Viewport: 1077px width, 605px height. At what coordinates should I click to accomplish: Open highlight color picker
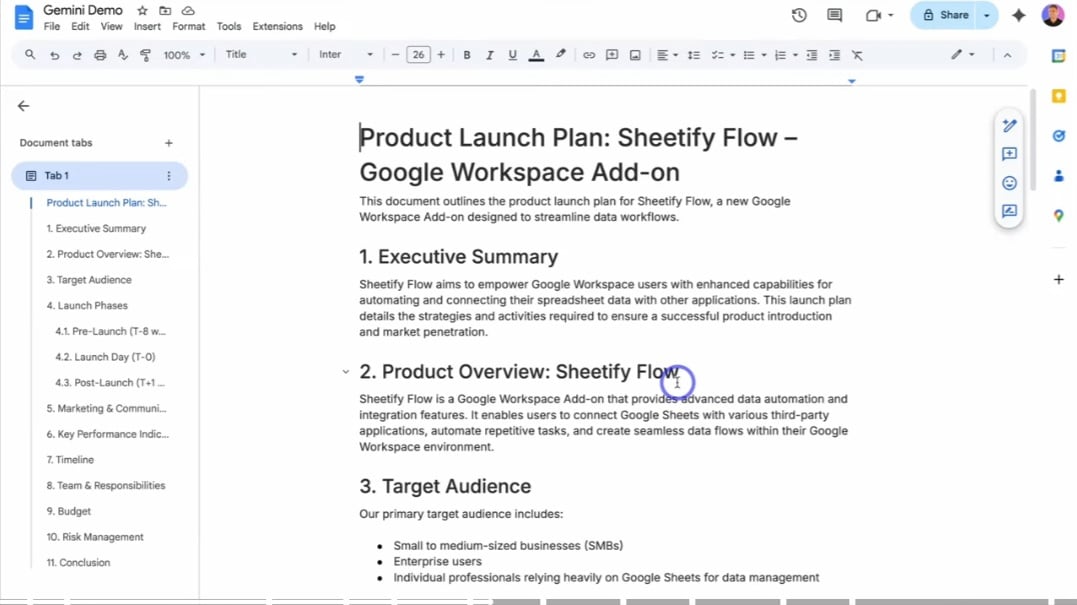click(x=560, y=55)
